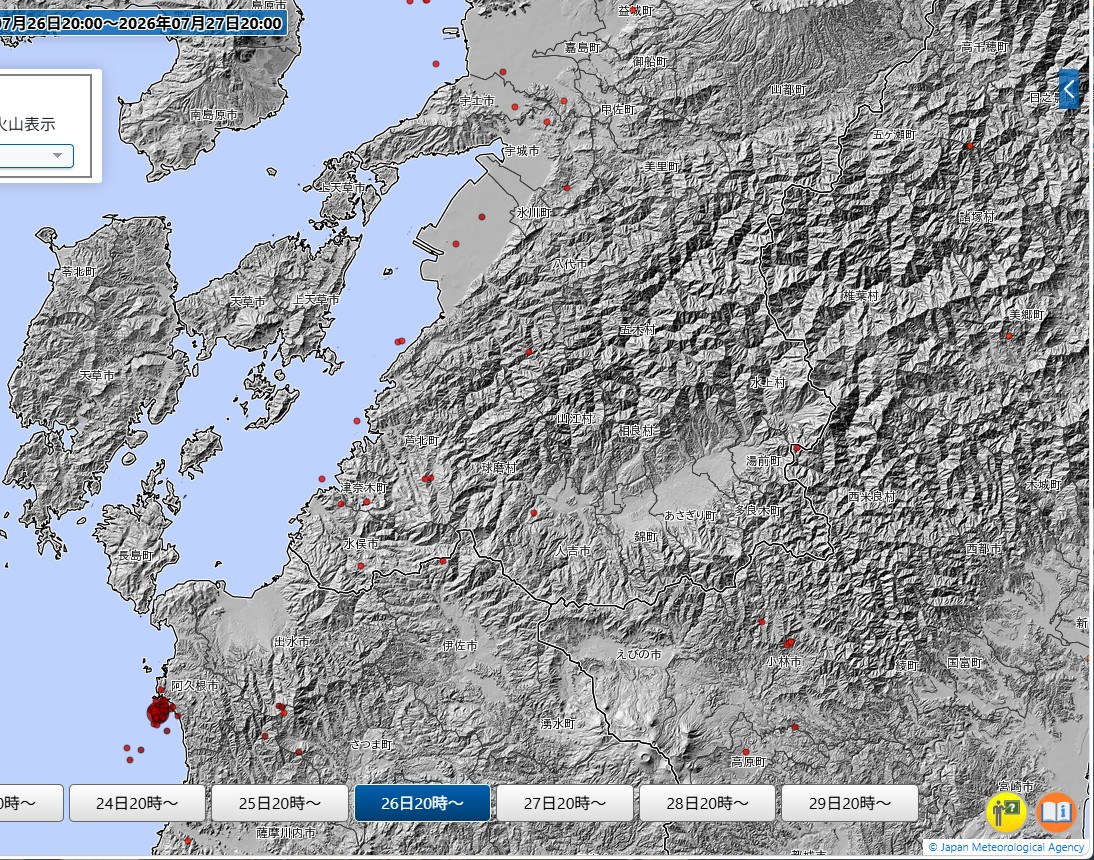Screen dimensions: 1094x860
Task: Click the 出水市 map label
Action: 292,641
